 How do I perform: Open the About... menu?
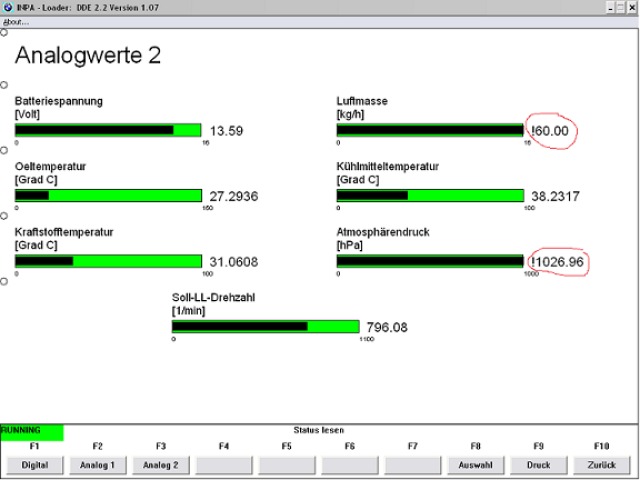16,21
